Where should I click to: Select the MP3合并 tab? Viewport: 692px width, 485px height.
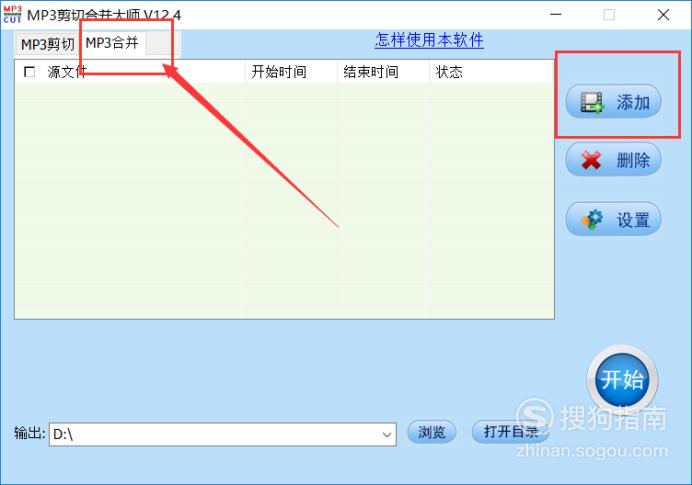[112, 43]
